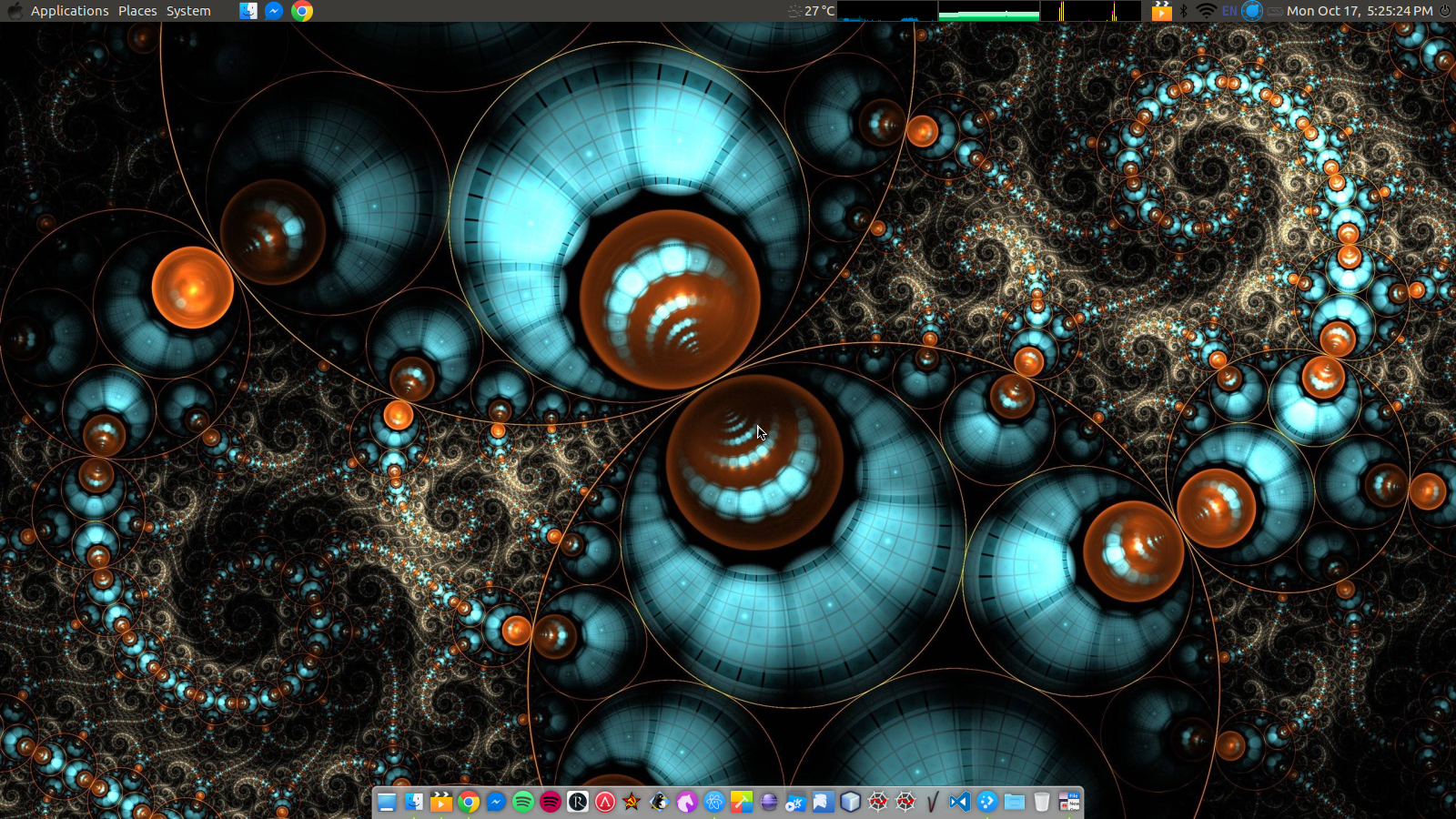Click the blue circular tray icon
Image resolution: width=1456 pixels, height=819 pixels.
pos(1252,11)
